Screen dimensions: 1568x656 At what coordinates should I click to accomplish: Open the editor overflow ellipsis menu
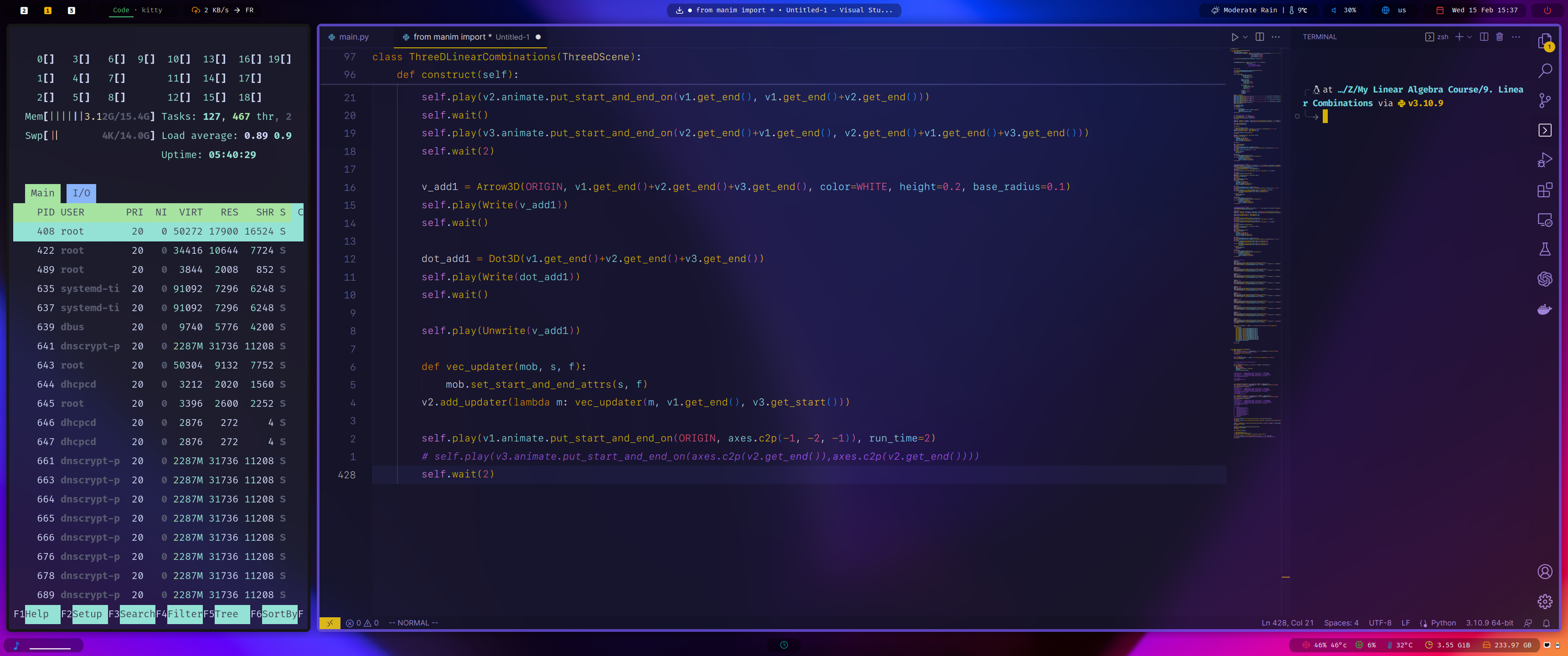coord(1276,36)
